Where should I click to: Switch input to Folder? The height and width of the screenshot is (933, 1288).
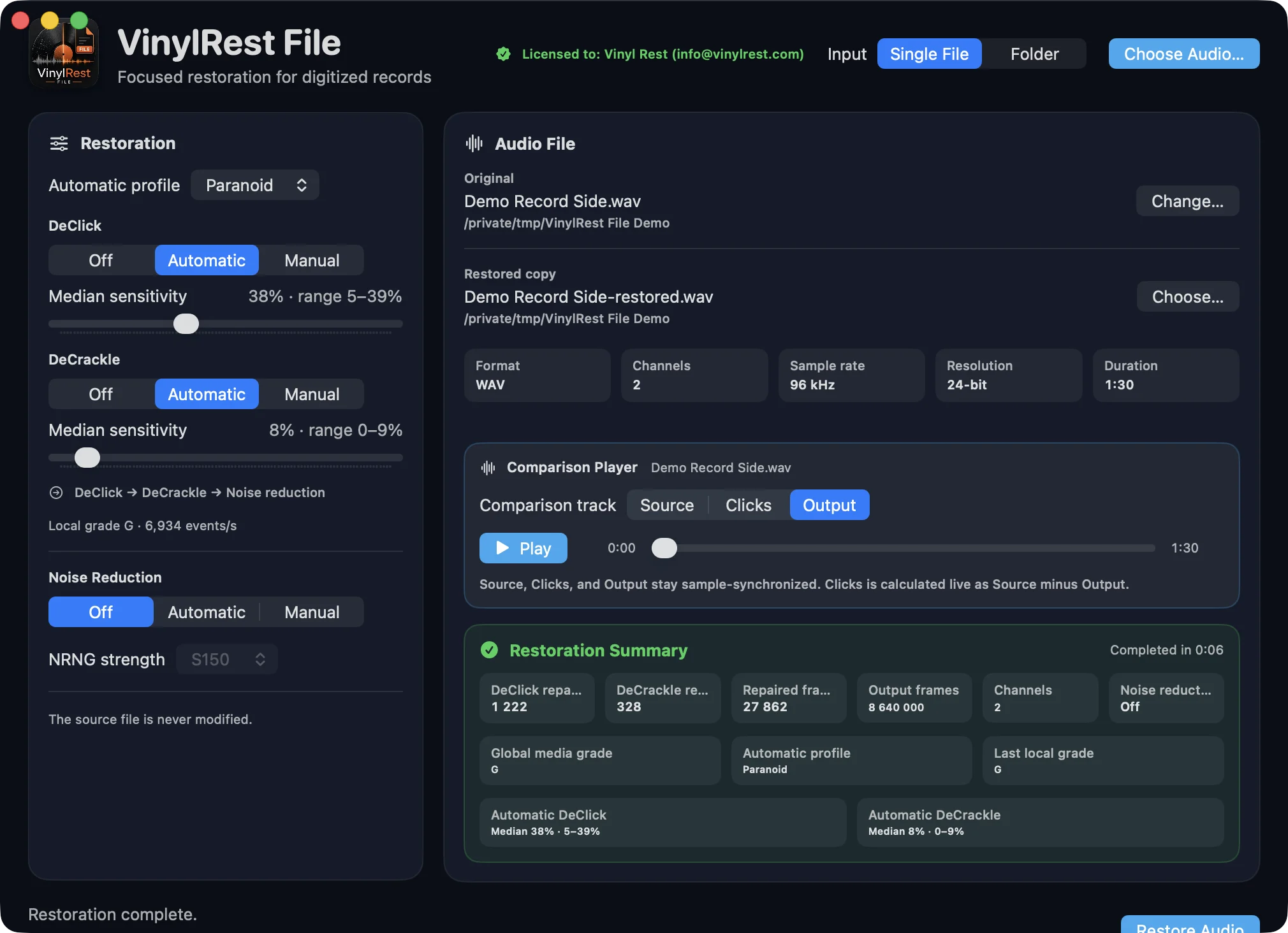1034,54
